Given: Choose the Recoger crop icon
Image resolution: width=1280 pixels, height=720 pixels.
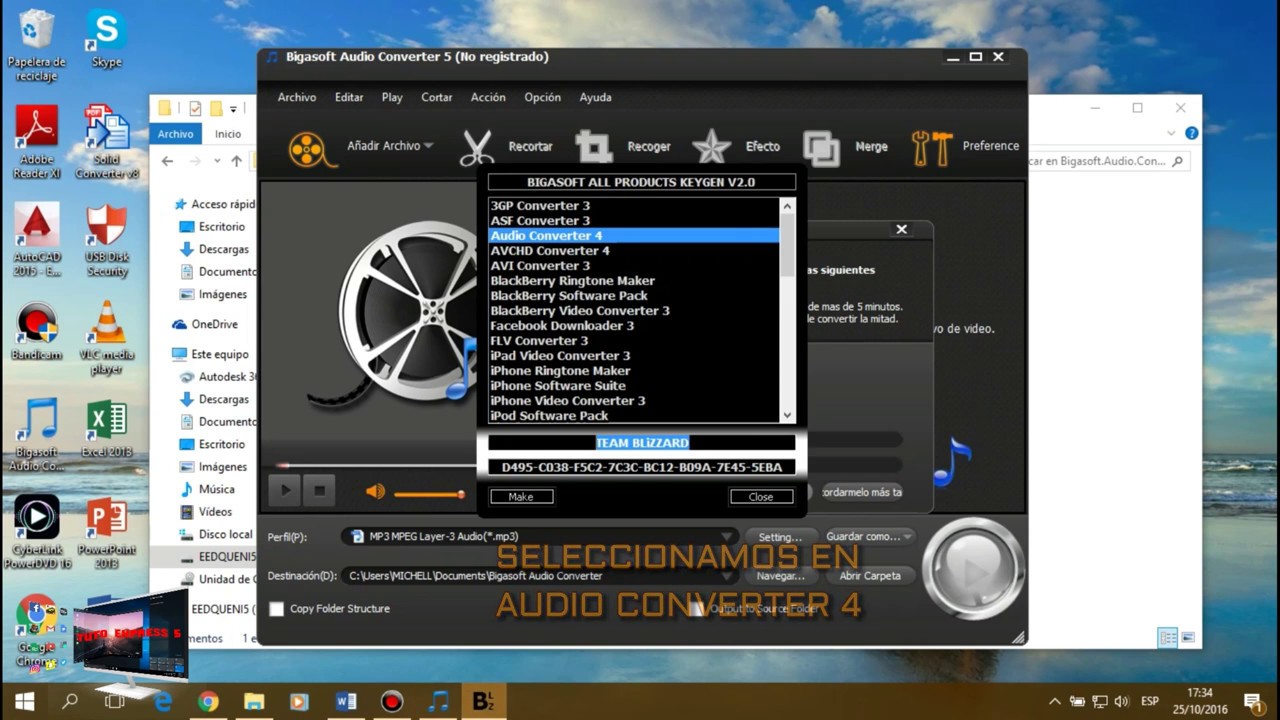Looking at the screenshot, I should 593,147.
